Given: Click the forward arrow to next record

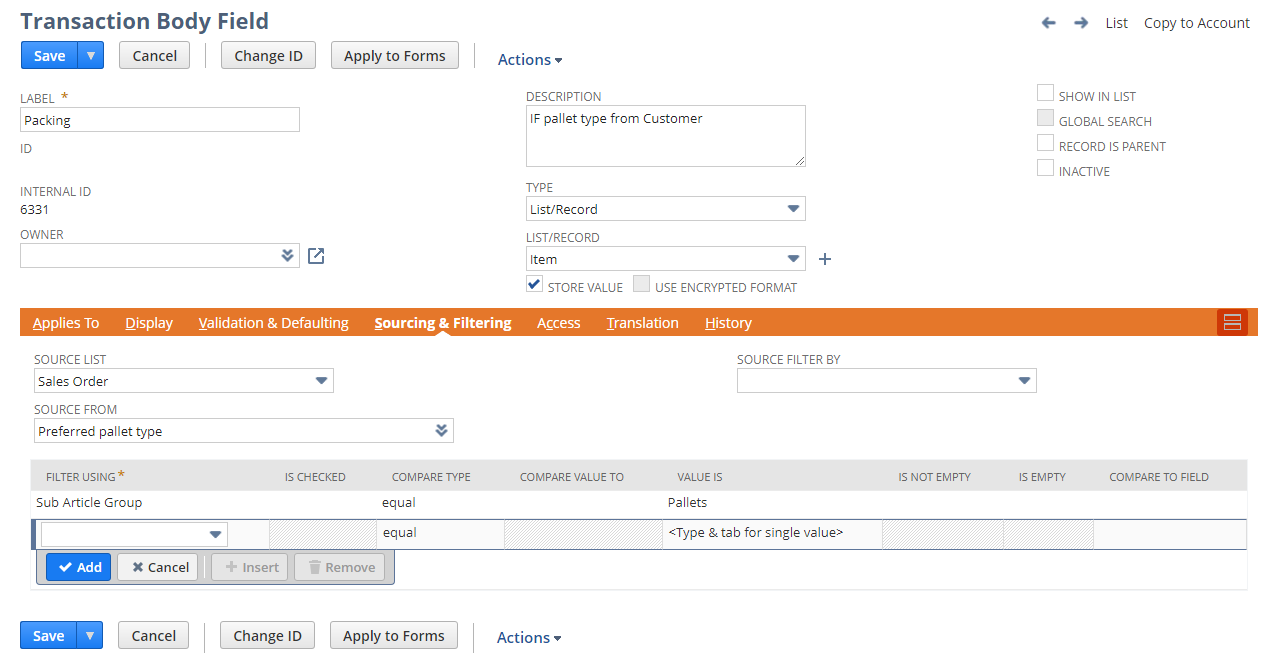Looking at the screenshot, I should click(x=1080, y=22).
